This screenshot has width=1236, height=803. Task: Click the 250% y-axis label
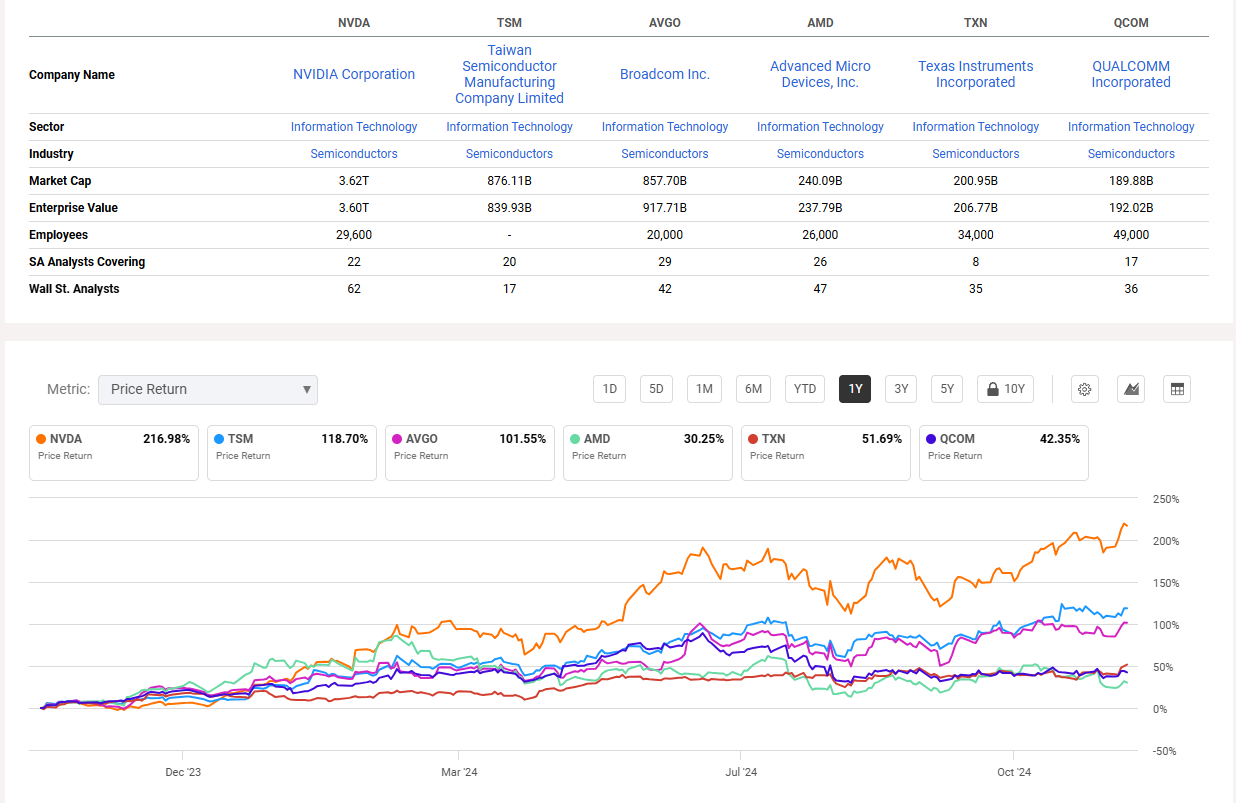pos(1167,499)
